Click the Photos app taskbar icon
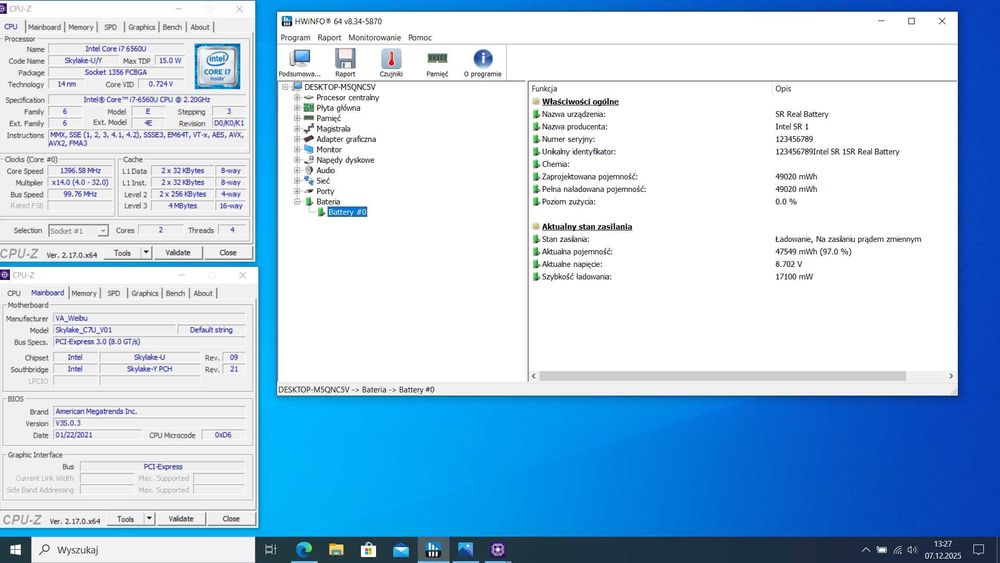1000x563 pixels. [x=466, y=550]
